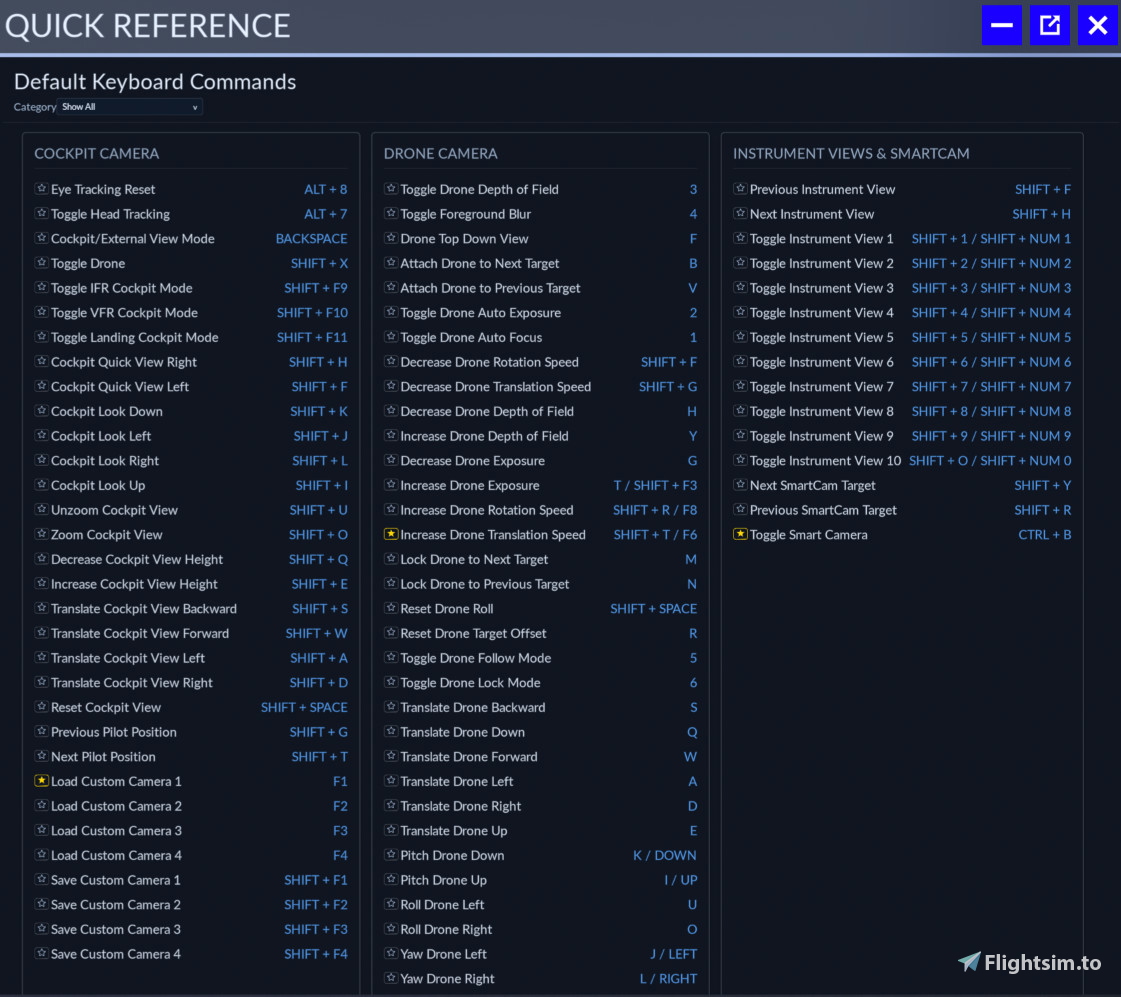Select the Instrument Views & SmartCam heading
The height and width of the screenshot is (997, 1121).
point(851,154)
